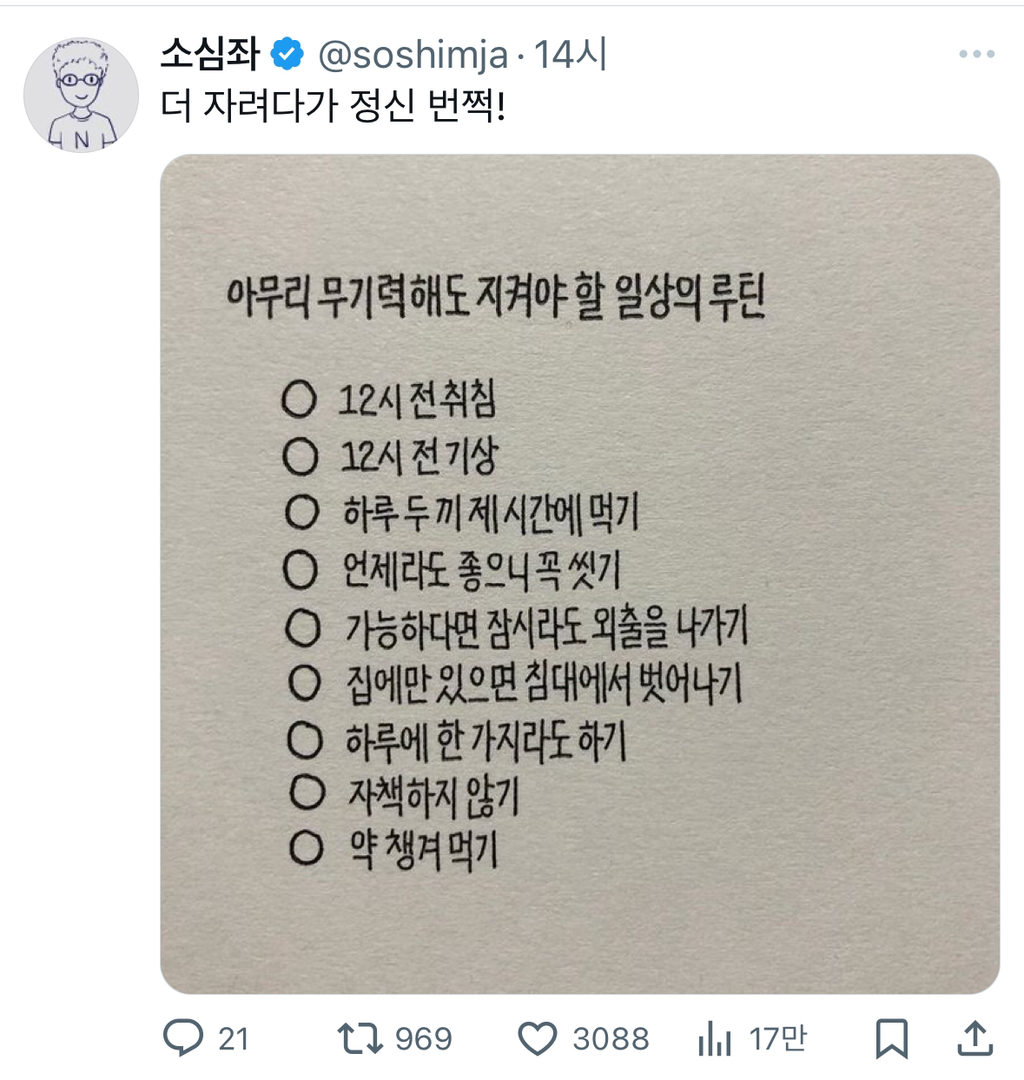Screen dimensions: 1024x1080
Task: Open the 14시 timestamp link
Action: pyautogui.click(x=571, y=55)
